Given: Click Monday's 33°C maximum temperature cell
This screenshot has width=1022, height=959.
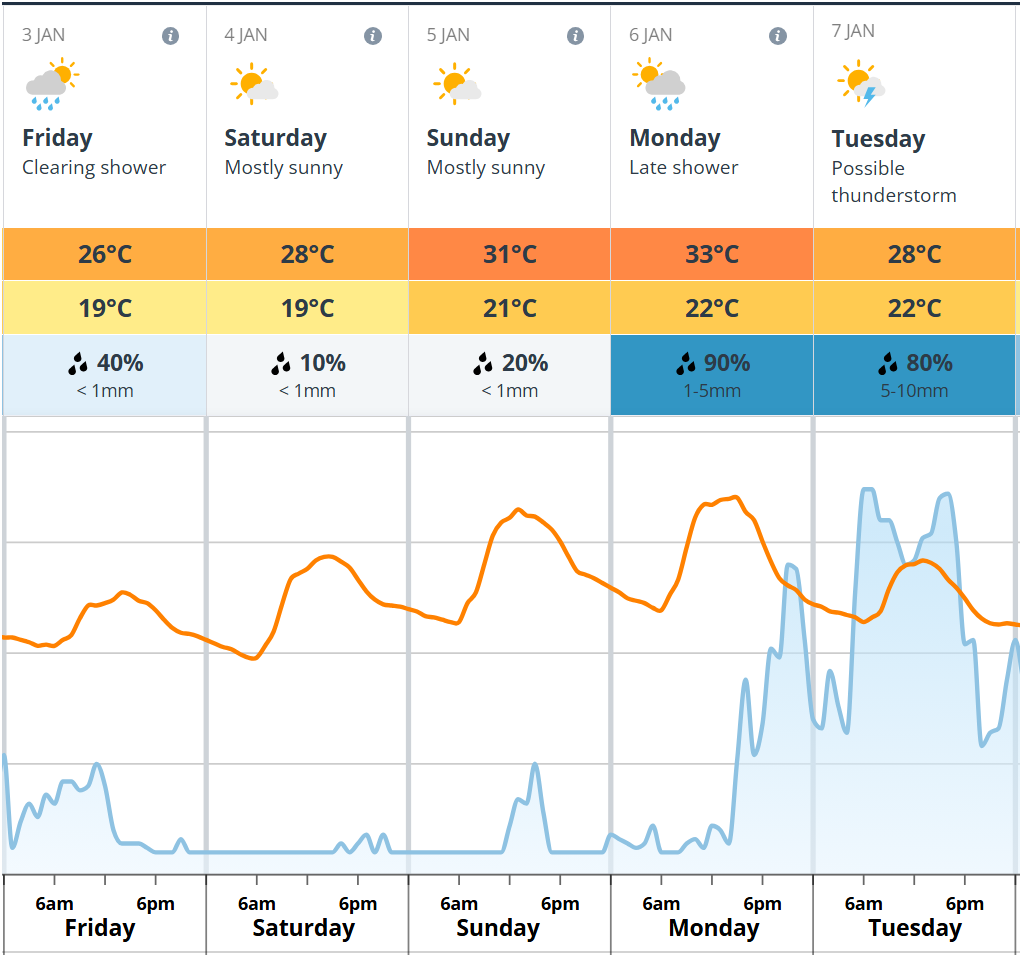Looking at the screenshot, I should tap(712, 254).
